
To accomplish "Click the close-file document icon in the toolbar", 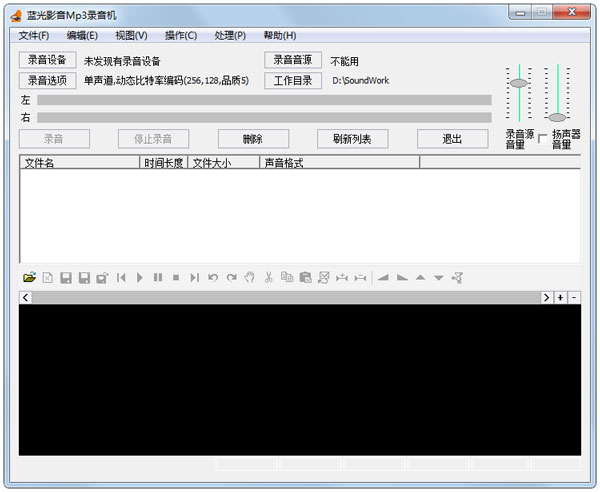I will click(47, 277).
